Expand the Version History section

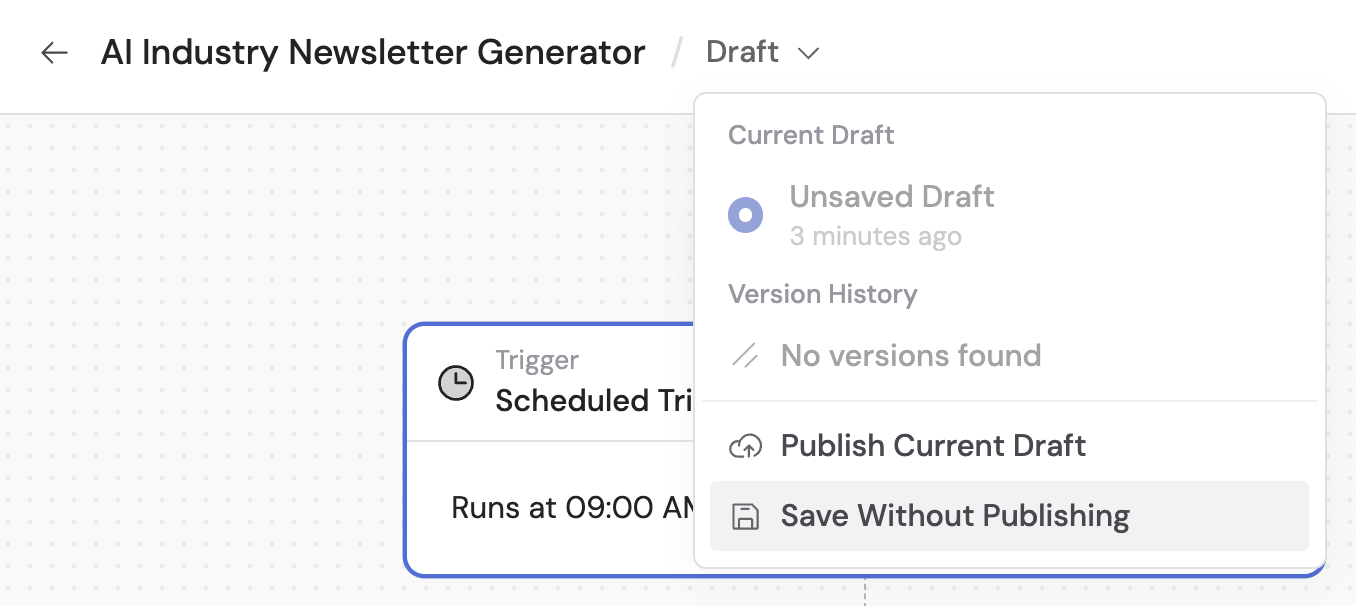click(x=823, y=293)
